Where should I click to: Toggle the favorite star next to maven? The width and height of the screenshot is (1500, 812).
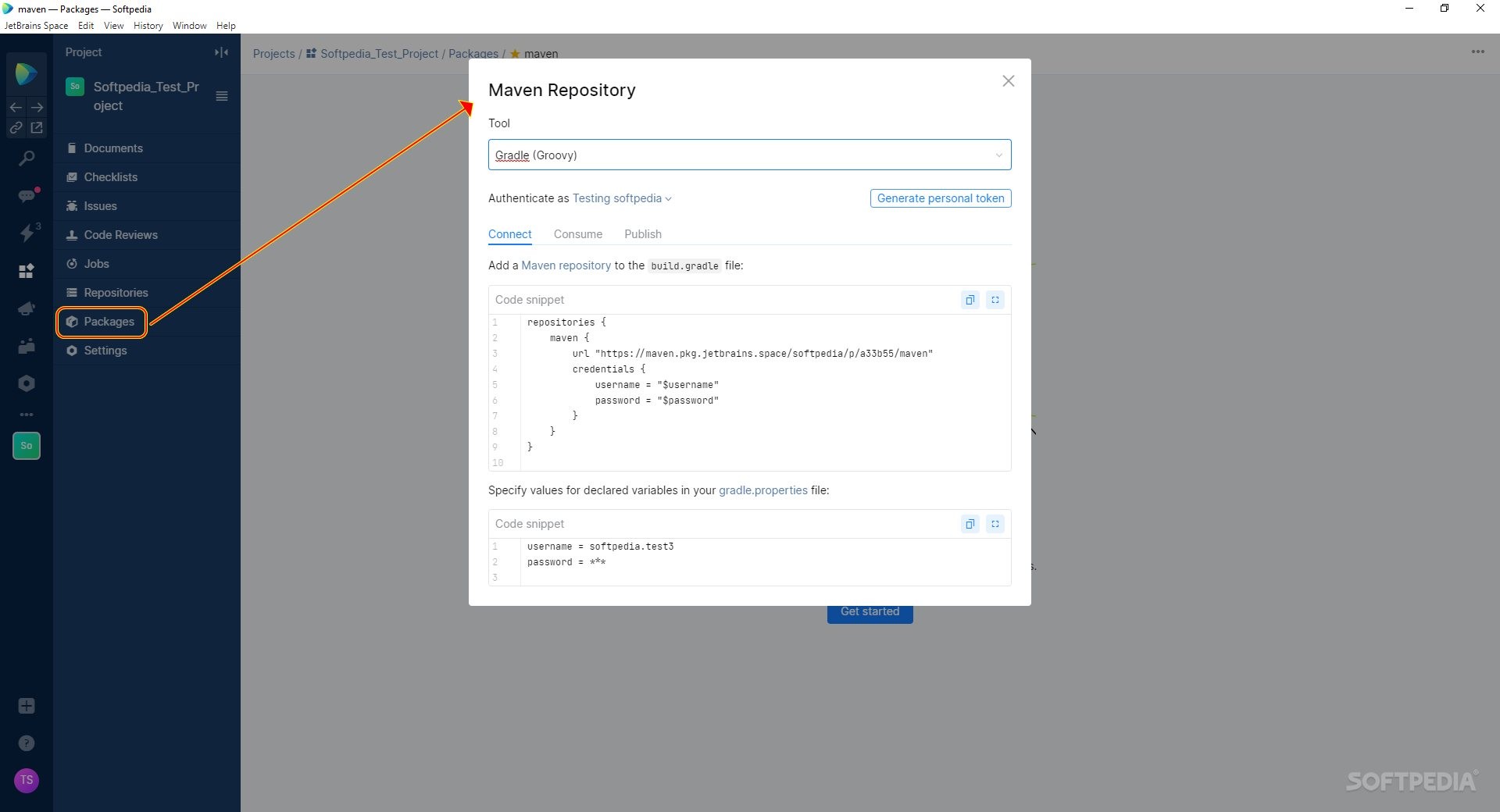[x=515, y=54]
